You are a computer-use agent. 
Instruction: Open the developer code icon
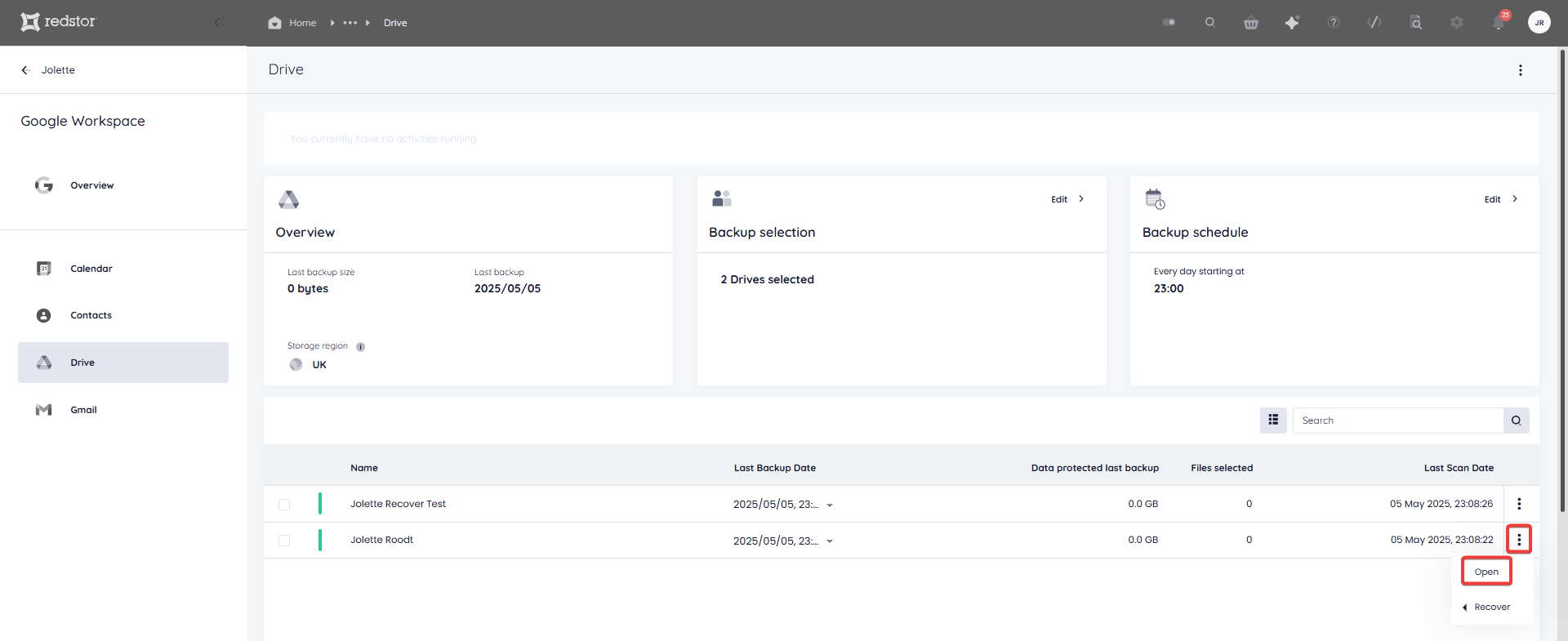point(1374,23)
